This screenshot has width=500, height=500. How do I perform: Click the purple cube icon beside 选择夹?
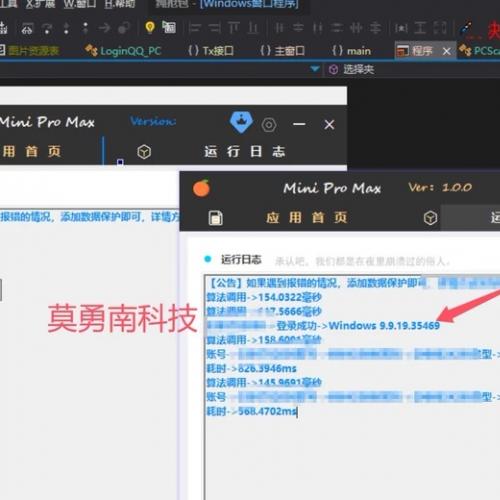tap(333, 69)
